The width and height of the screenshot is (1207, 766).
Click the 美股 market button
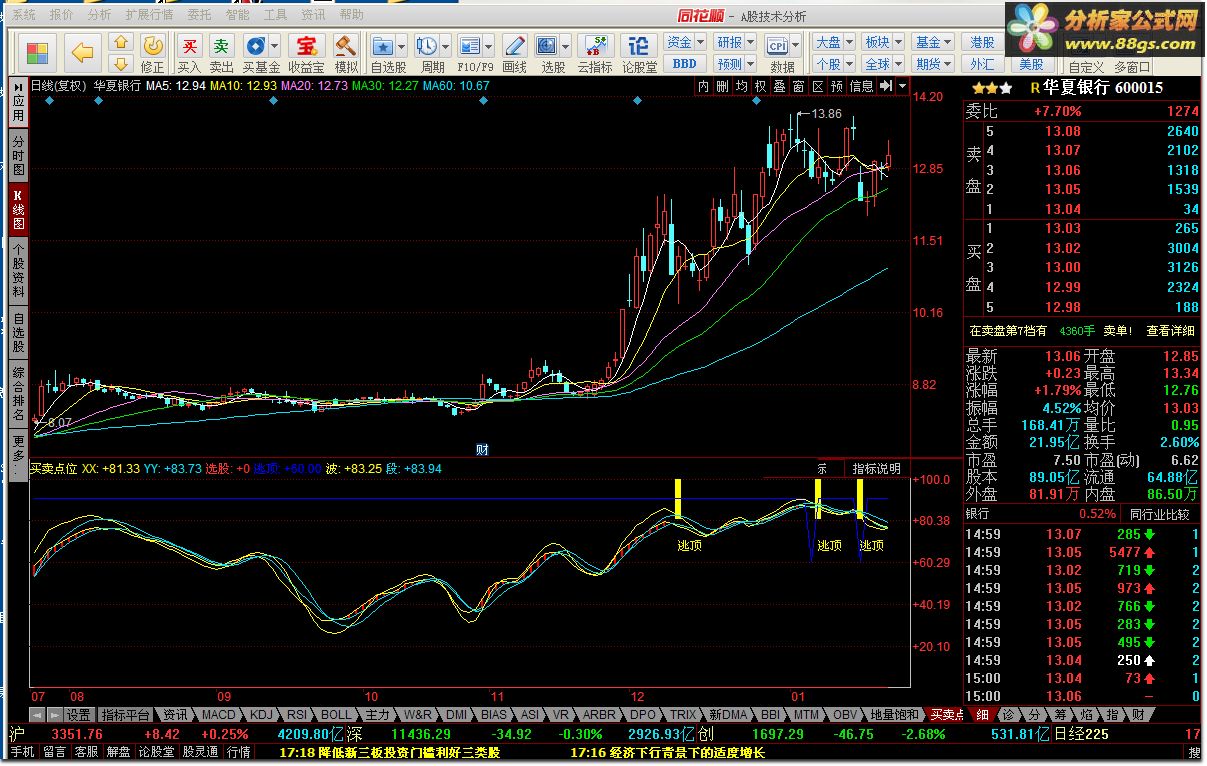click(x=1032, y=64)
